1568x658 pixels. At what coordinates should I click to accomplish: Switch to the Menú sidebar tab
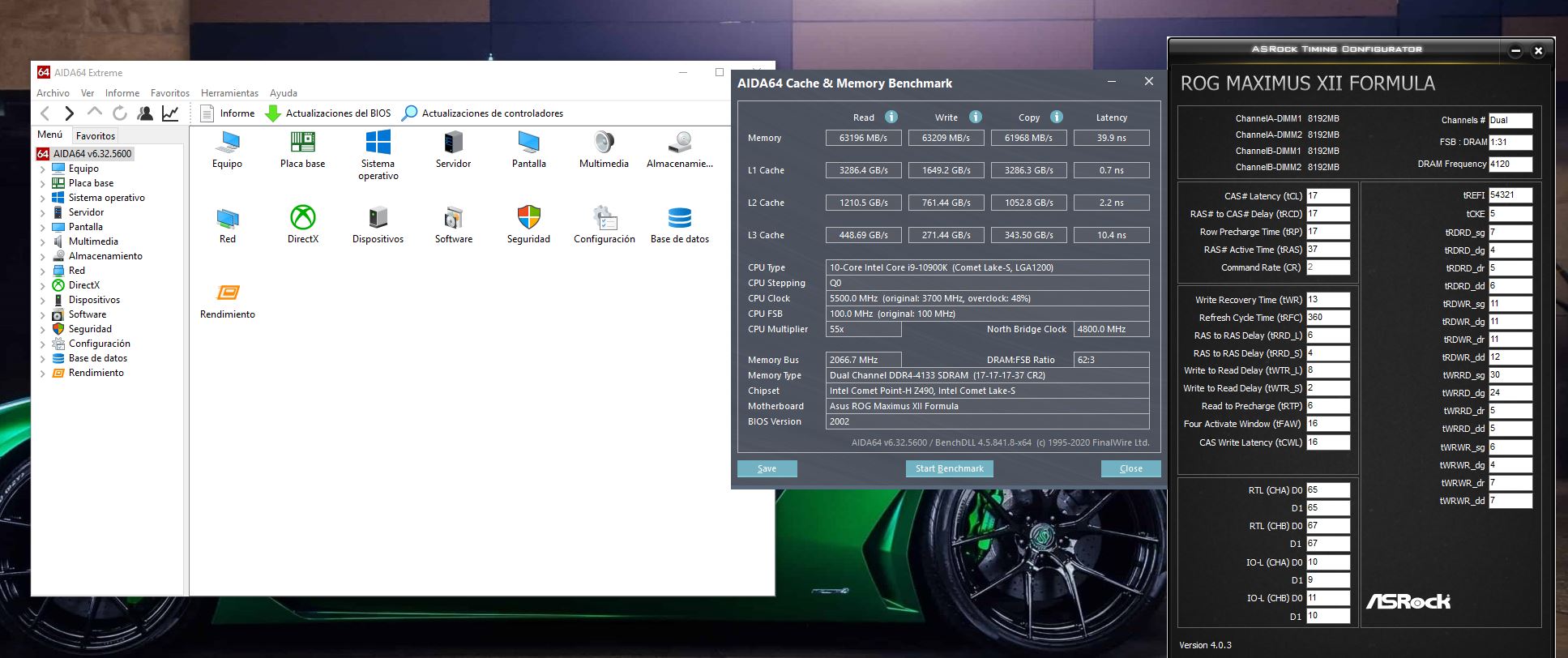click(x=50, y=135)
